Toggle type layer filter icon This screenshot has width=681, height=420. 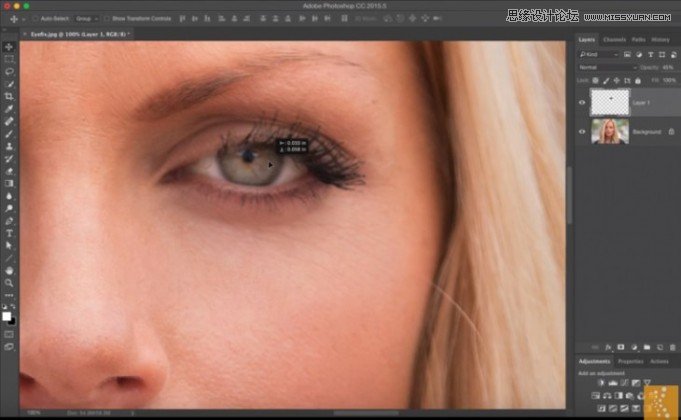click(651, 54)
